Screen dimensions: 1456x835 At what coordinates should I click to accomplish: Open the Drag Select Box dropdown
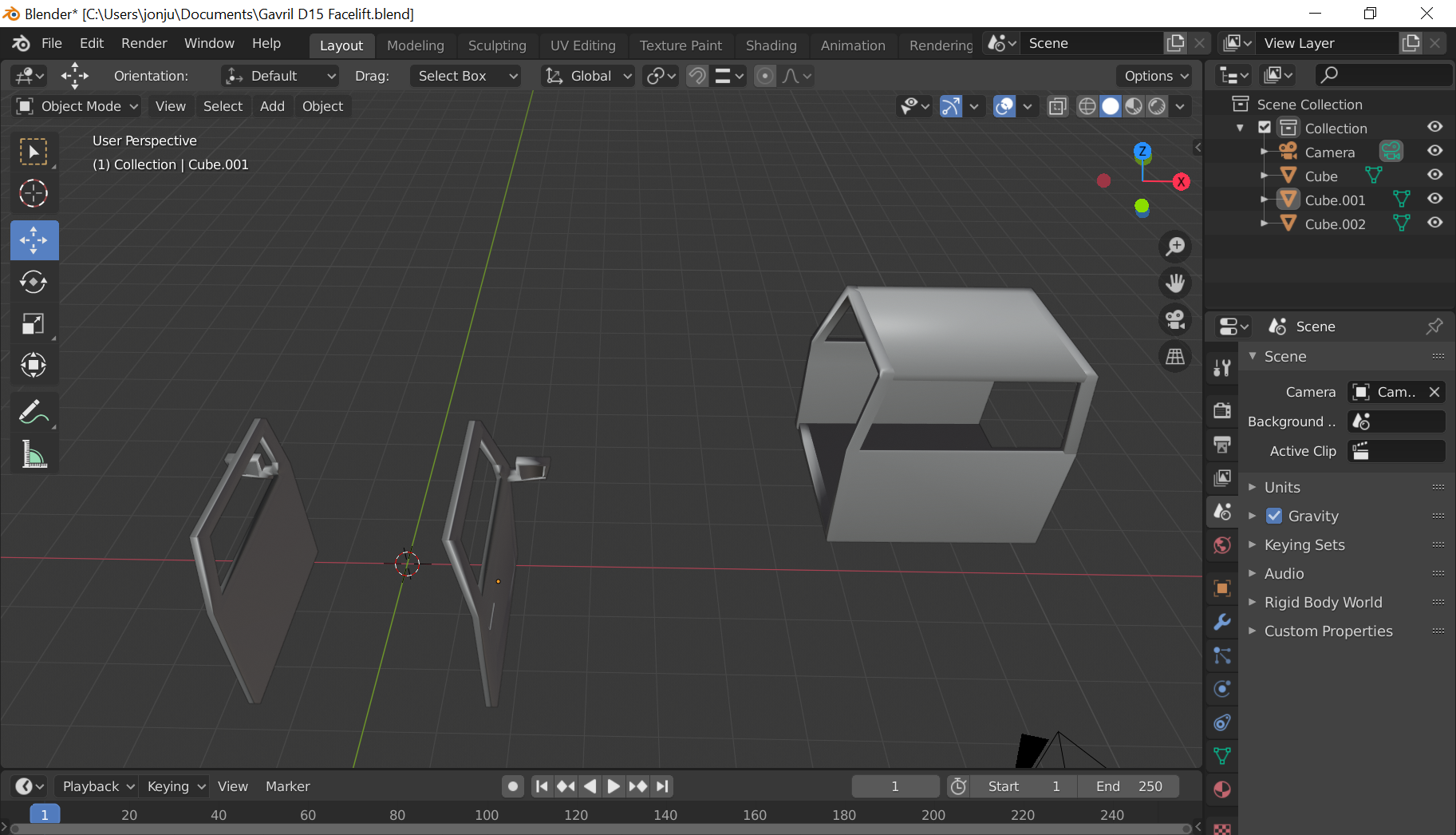click(x=466, y=76)
